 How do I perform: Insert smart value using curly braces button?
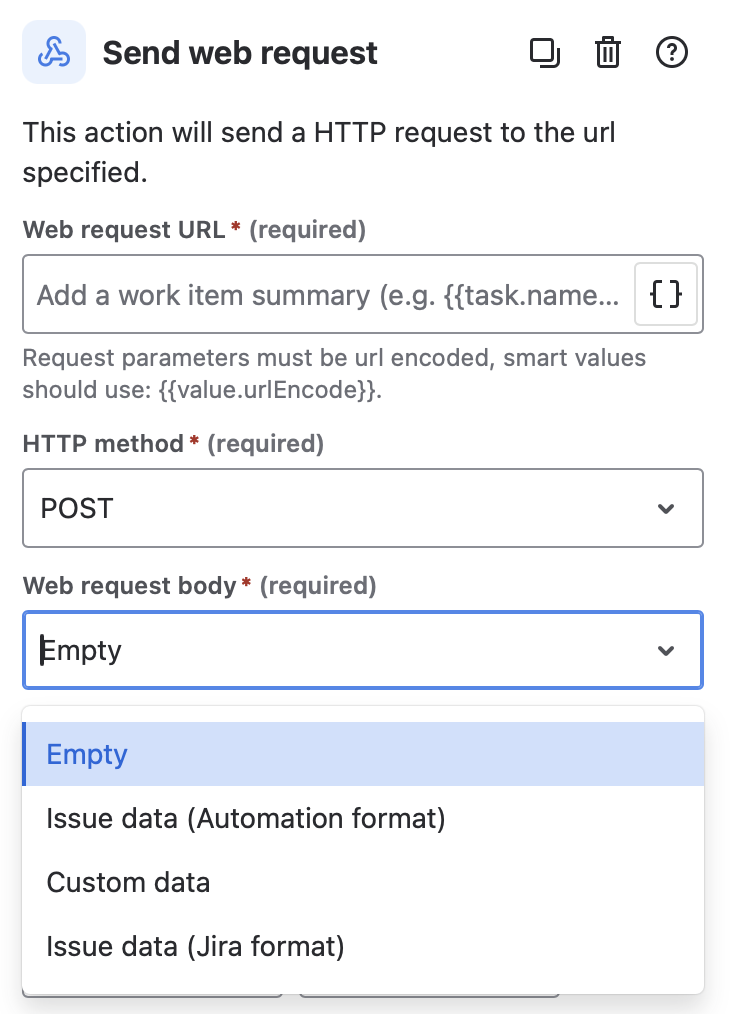coord(666,294)
